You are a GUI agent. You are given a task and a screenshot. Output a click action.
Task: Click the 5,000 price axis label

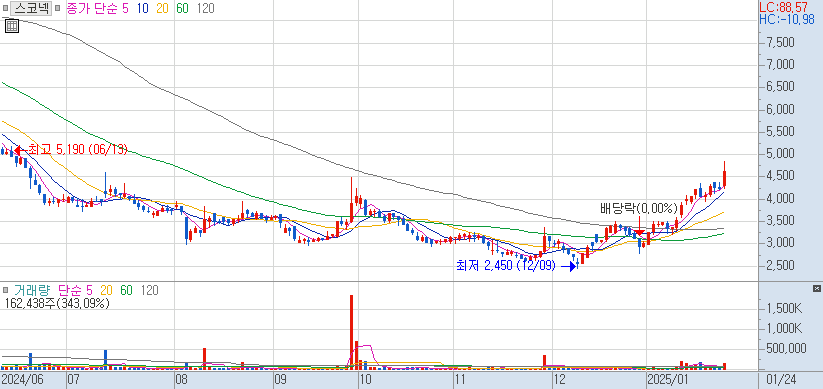[x=780, y=154]
